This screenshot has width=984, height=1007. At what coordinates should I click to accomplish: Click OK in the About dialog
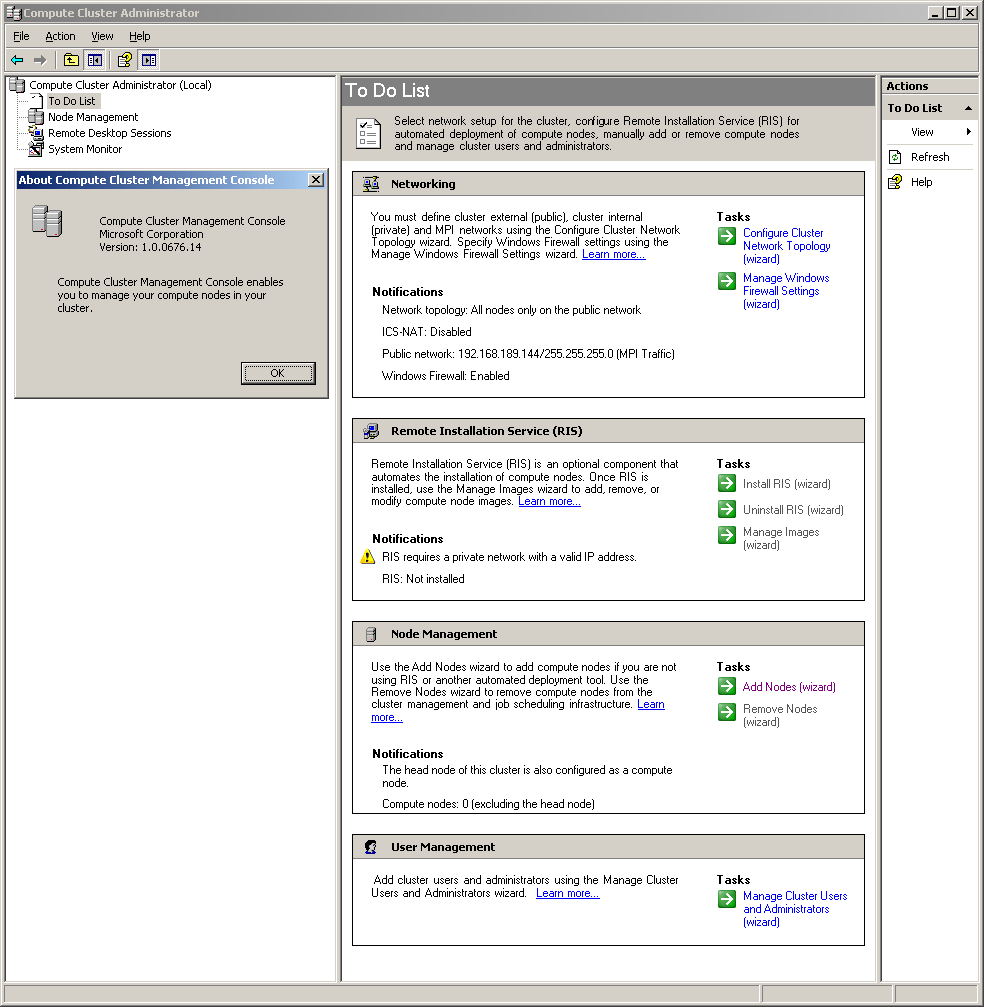(x=277, y=373)
